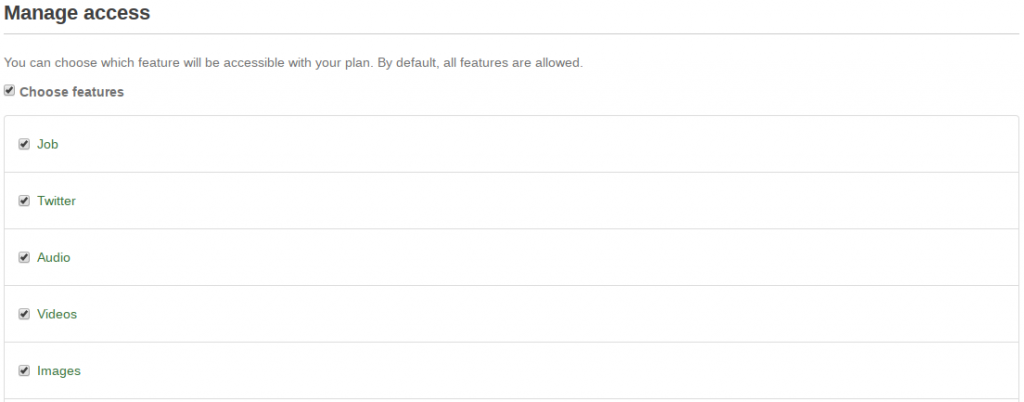1024x402 pixels.
Task: Disable the Images feature checkbox
Action: (x=24, y=371)
